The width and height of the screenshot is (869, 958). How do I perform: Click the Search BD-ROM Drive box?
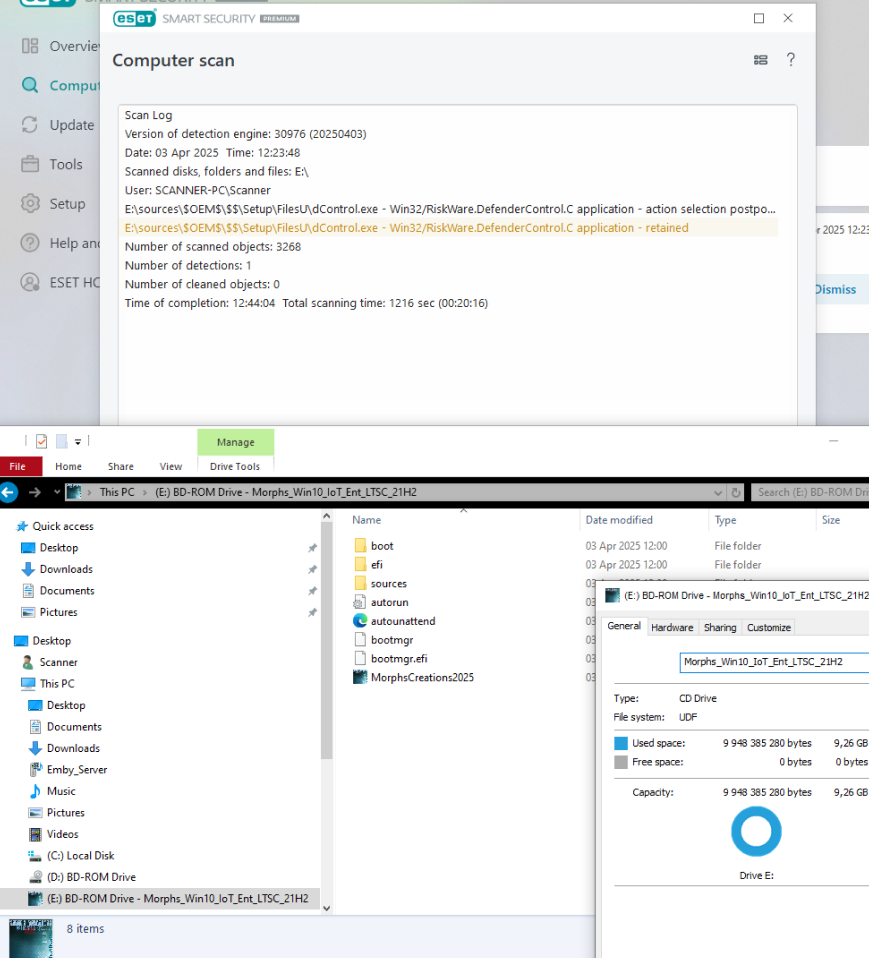[x=810, y=492]
